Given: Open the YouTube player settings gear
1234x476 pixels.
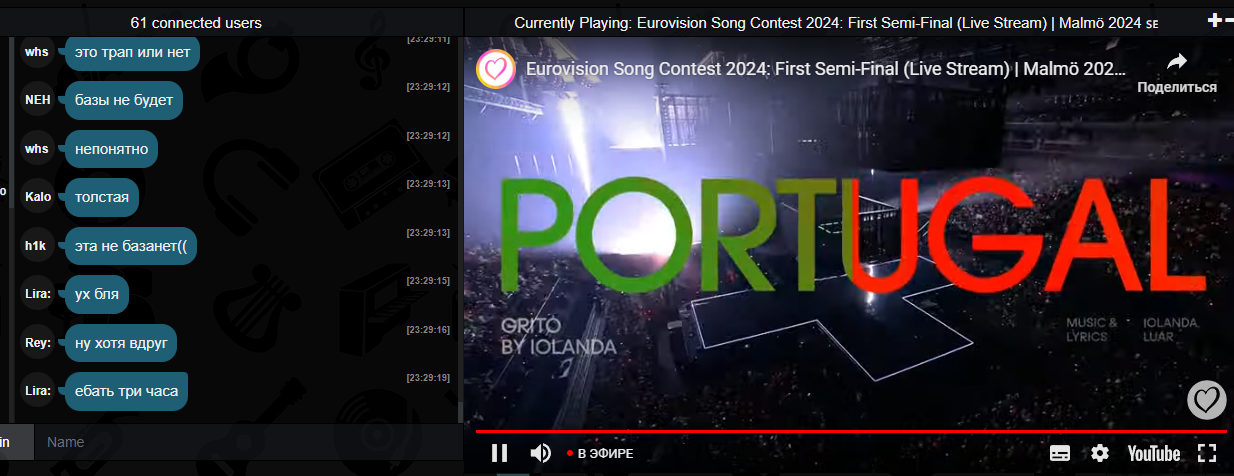Looking at the screenshot, I should click(x=1100, y=453).
